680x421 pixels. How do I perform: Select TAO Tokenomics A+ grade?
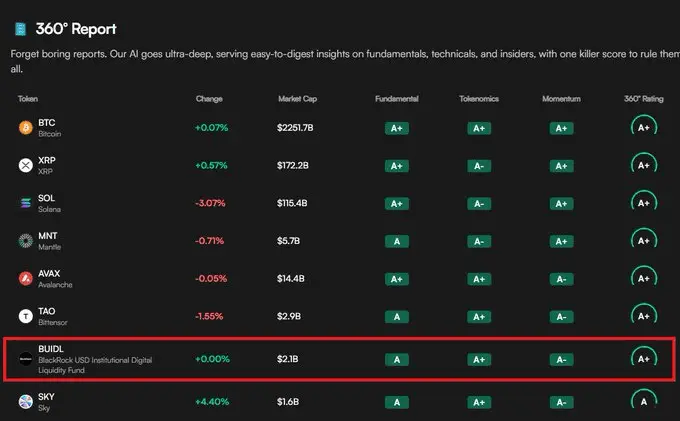coord(479,317)
